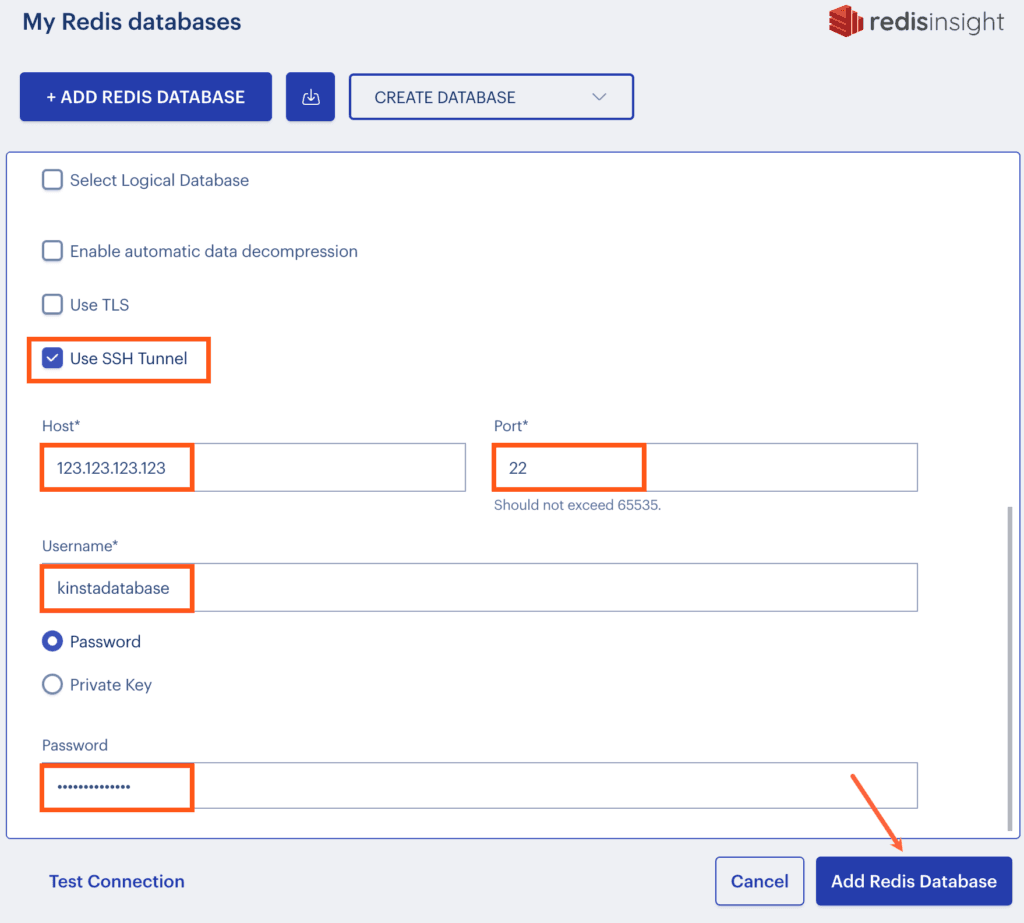Image resolution: width=1024 pixels, height=923 pixels.
Task: Choose the Private Key radio option
Action: [x=52, y=685]
